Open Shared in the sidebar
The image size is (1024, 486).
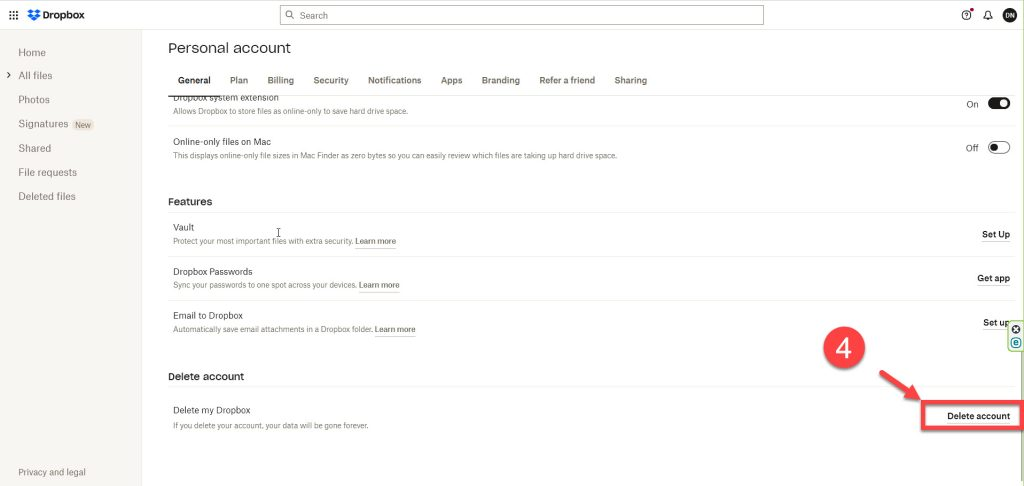pyautogui.click(x=35, y=148)
